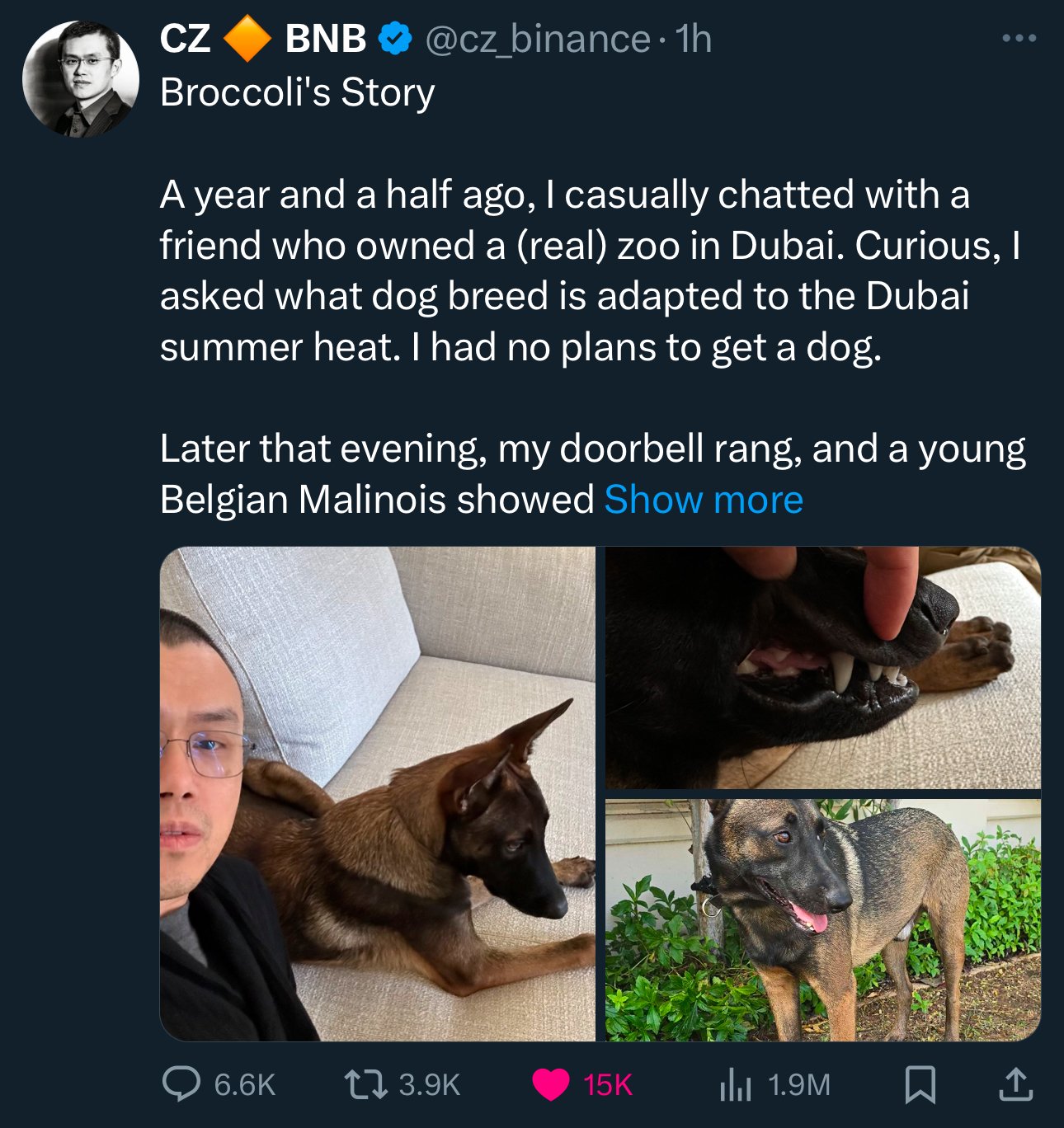Open the 1h timestamp link

coord(693,39)
